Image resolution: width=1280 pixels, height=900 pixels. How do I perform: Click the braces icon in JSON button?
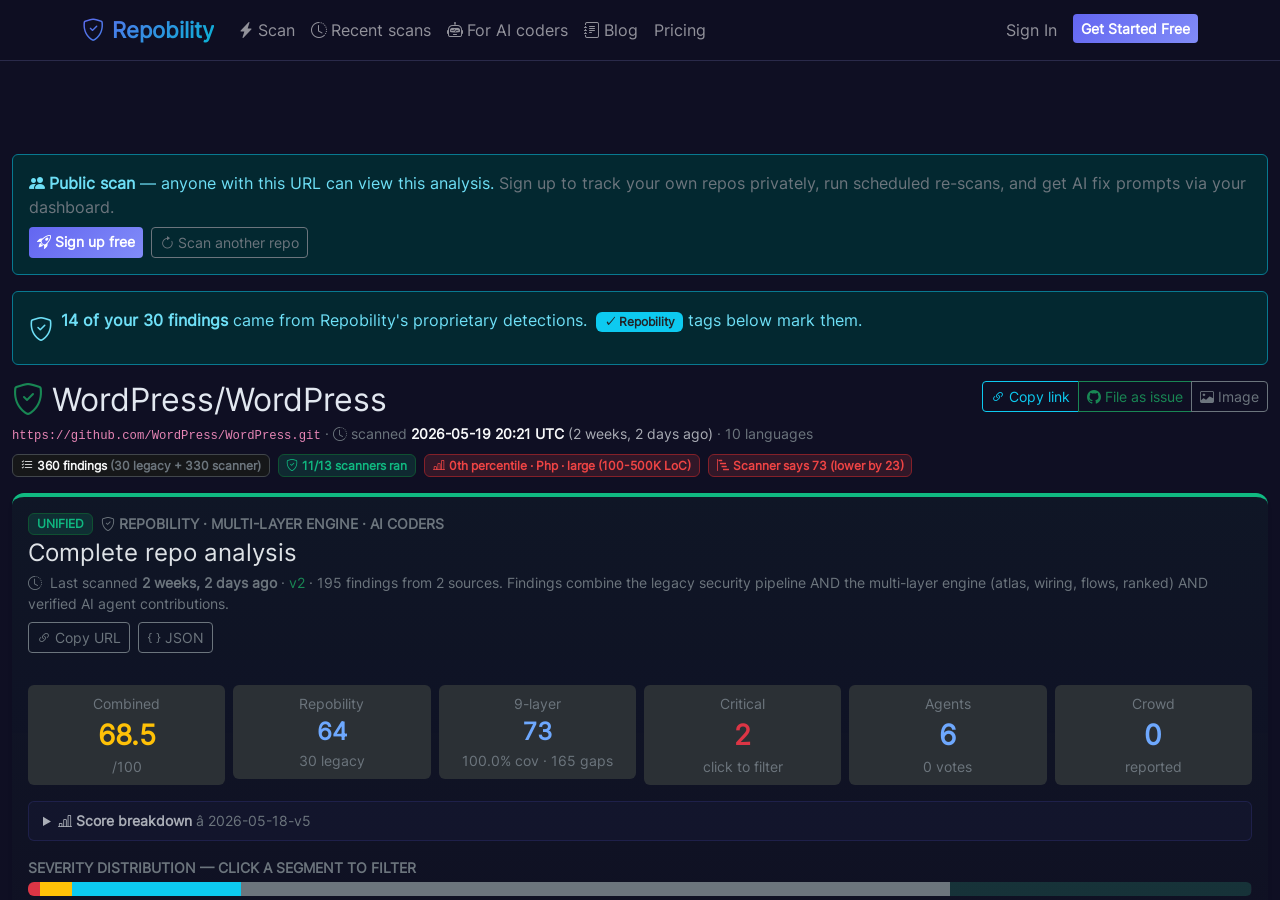(154, 638)
